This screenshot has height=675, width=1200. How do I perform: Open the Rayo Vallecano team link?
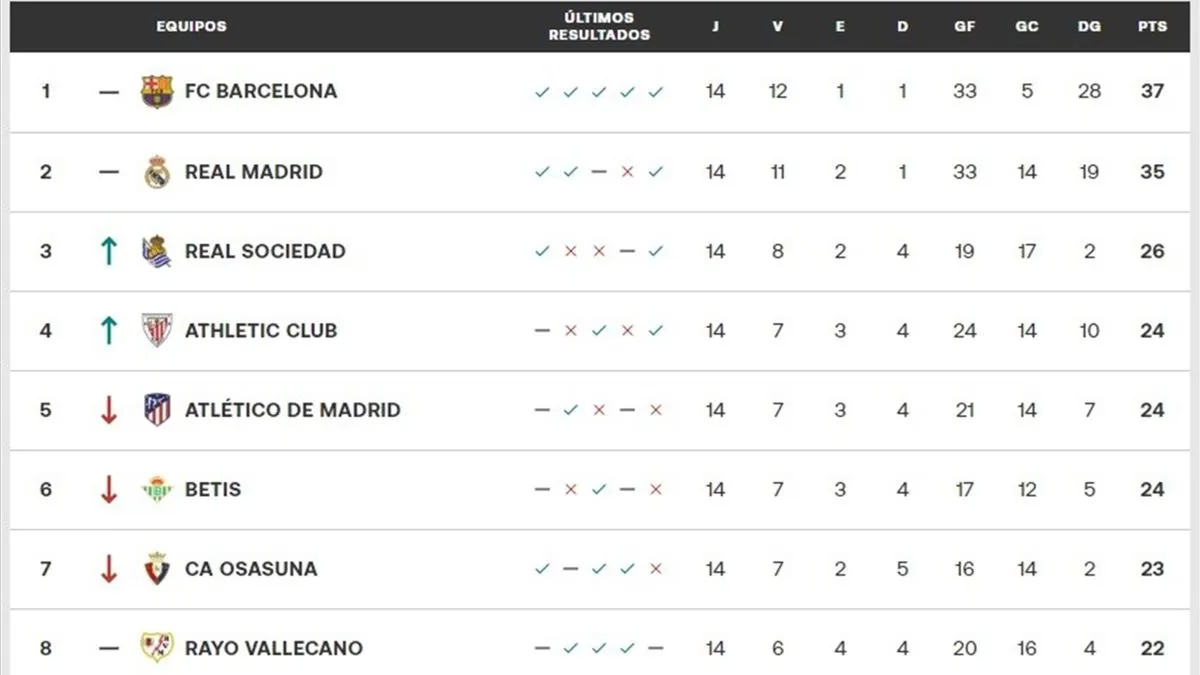[x=274, y=648]
